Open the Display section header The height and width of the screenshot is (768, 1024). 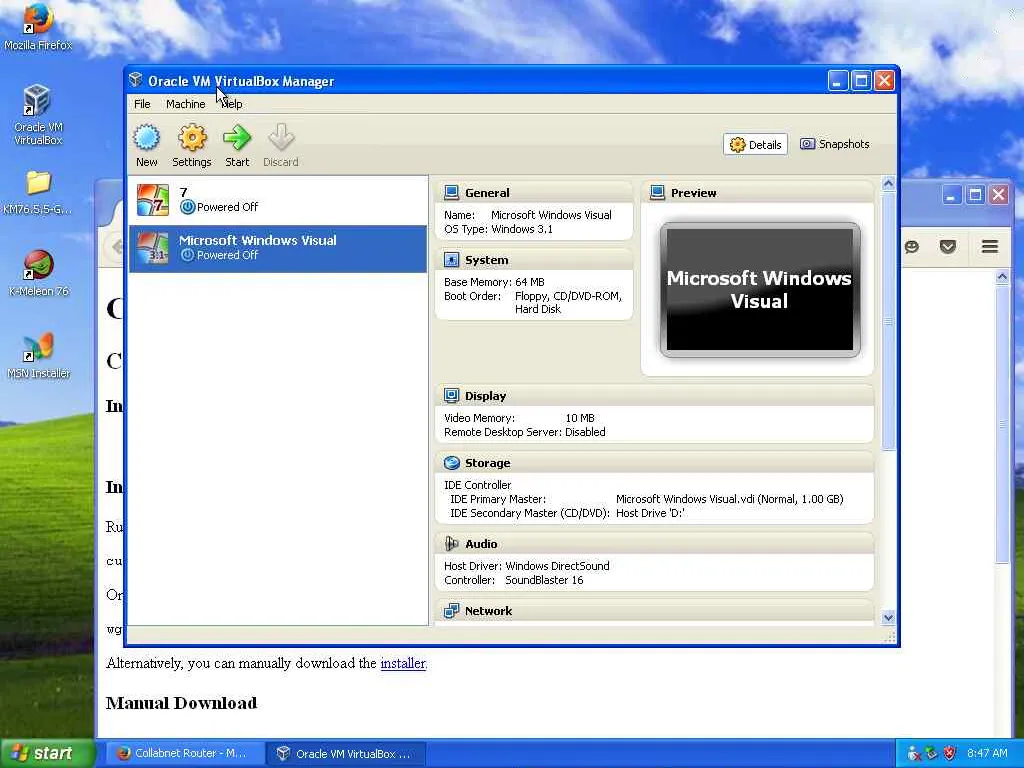(654, 396)
